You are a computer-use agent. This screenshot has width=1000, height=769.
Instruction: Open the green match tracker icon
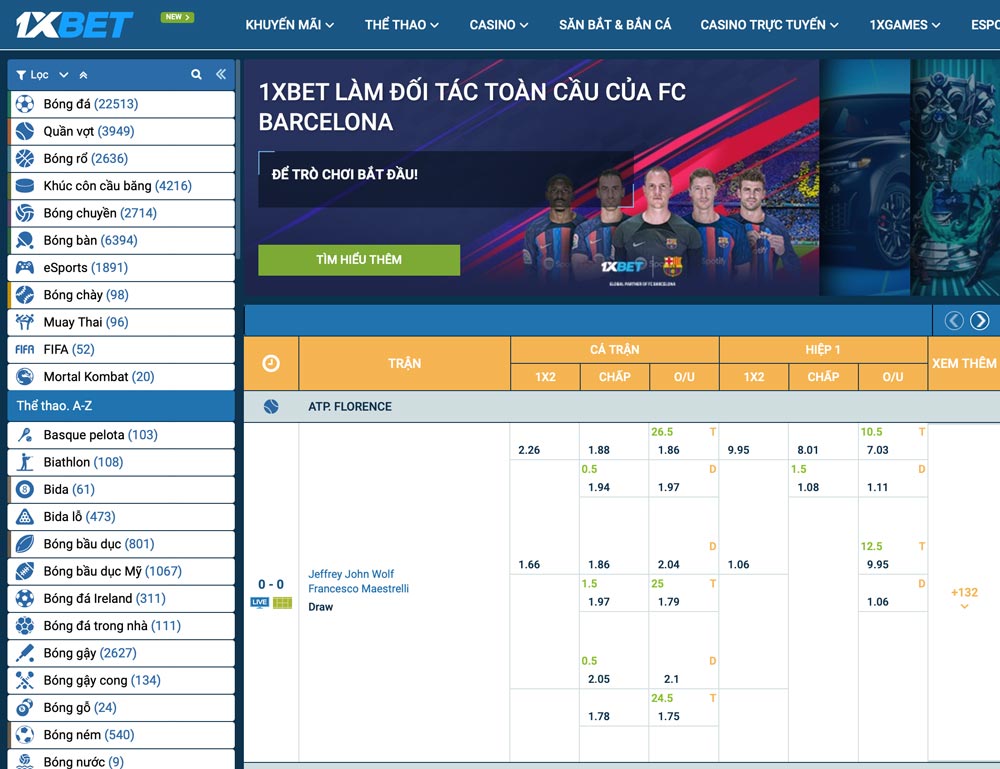[x=283, y=603]
